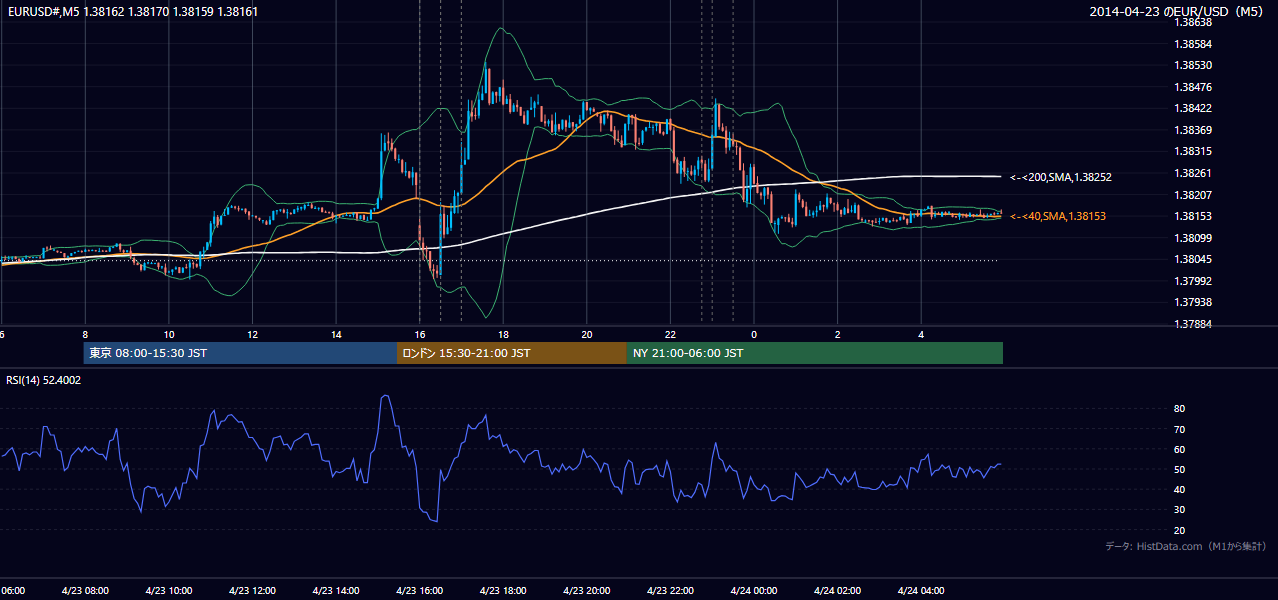Click hour label 16 on upper time axis
The width and height of the screenshot is (1278, 600).
(x=420, y=334)
